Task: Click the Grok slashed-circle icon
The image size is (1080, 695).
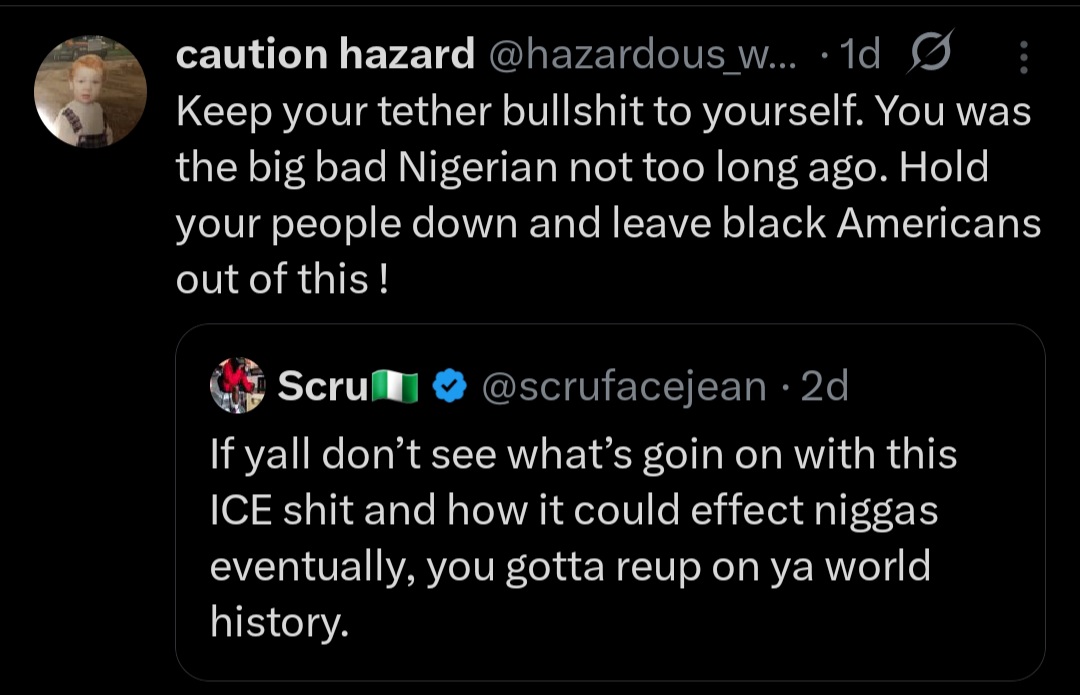Action: 930,52
